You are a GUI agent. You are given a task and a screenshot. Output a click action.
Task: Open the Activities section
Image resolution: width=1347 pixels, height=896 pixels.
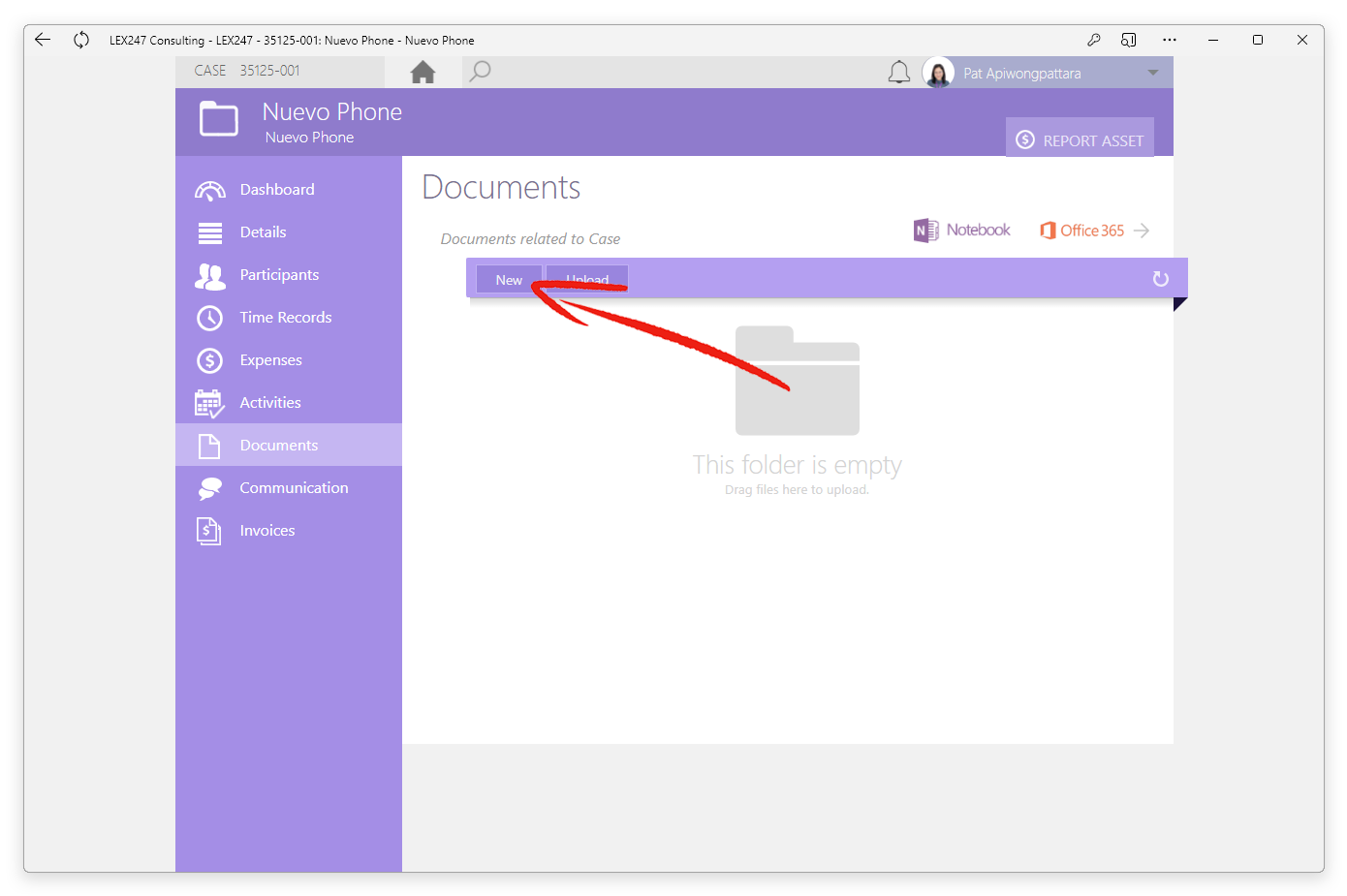point(289,402)
